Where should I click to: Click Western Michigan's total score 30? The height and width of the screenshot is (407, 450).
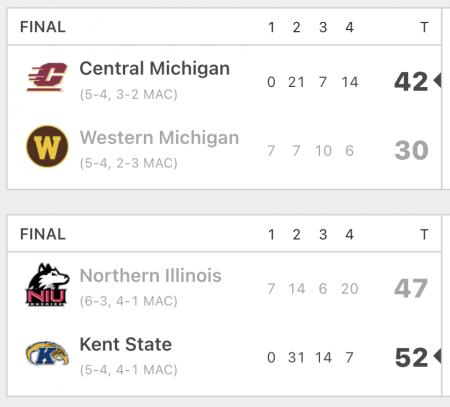pos(411,150)
